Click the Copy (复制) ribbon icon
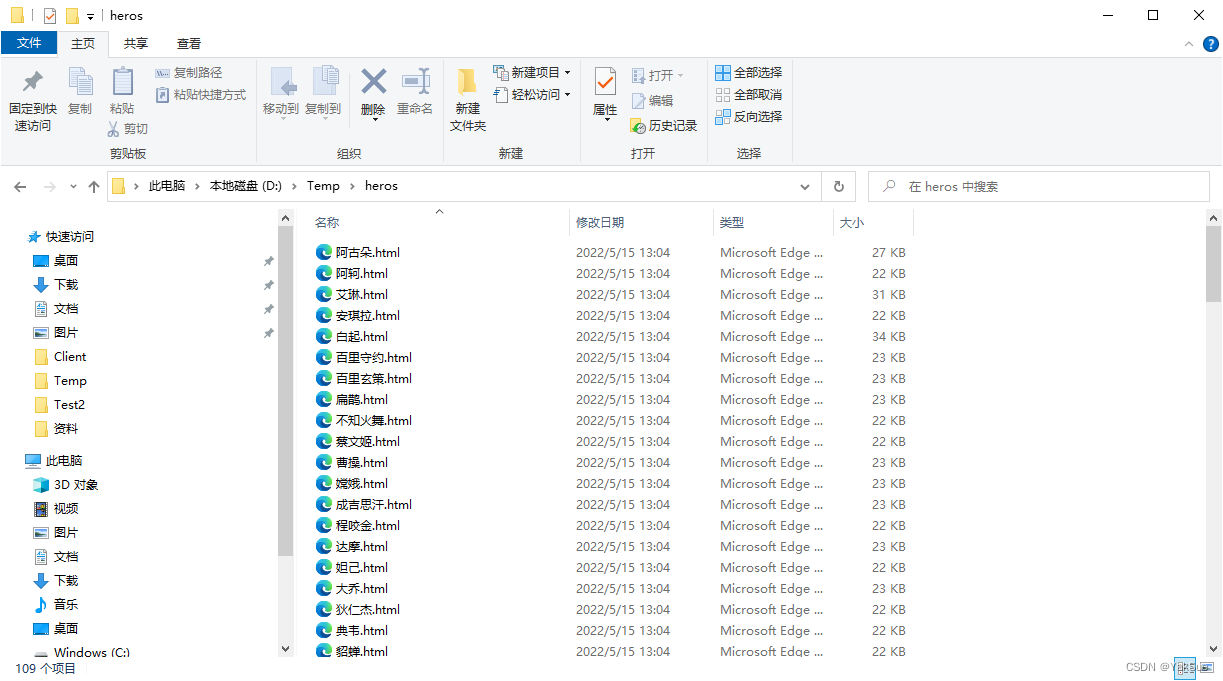 [80, 82]
